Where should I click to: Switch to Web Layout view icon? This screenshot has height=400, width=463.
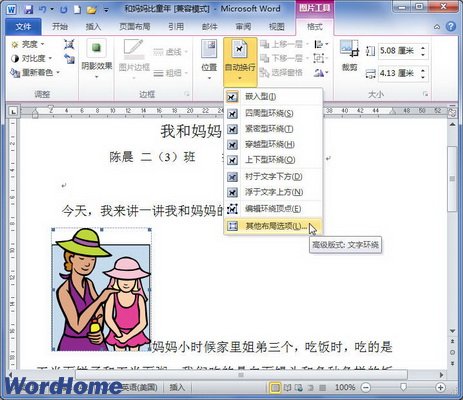tap(299, 388)
